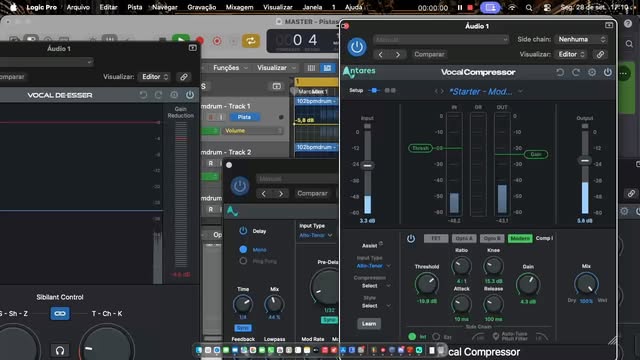Click Control Center icon in menu bar
Image resolution: width=640 pixels, height=360 pixels.
point(547,8)
